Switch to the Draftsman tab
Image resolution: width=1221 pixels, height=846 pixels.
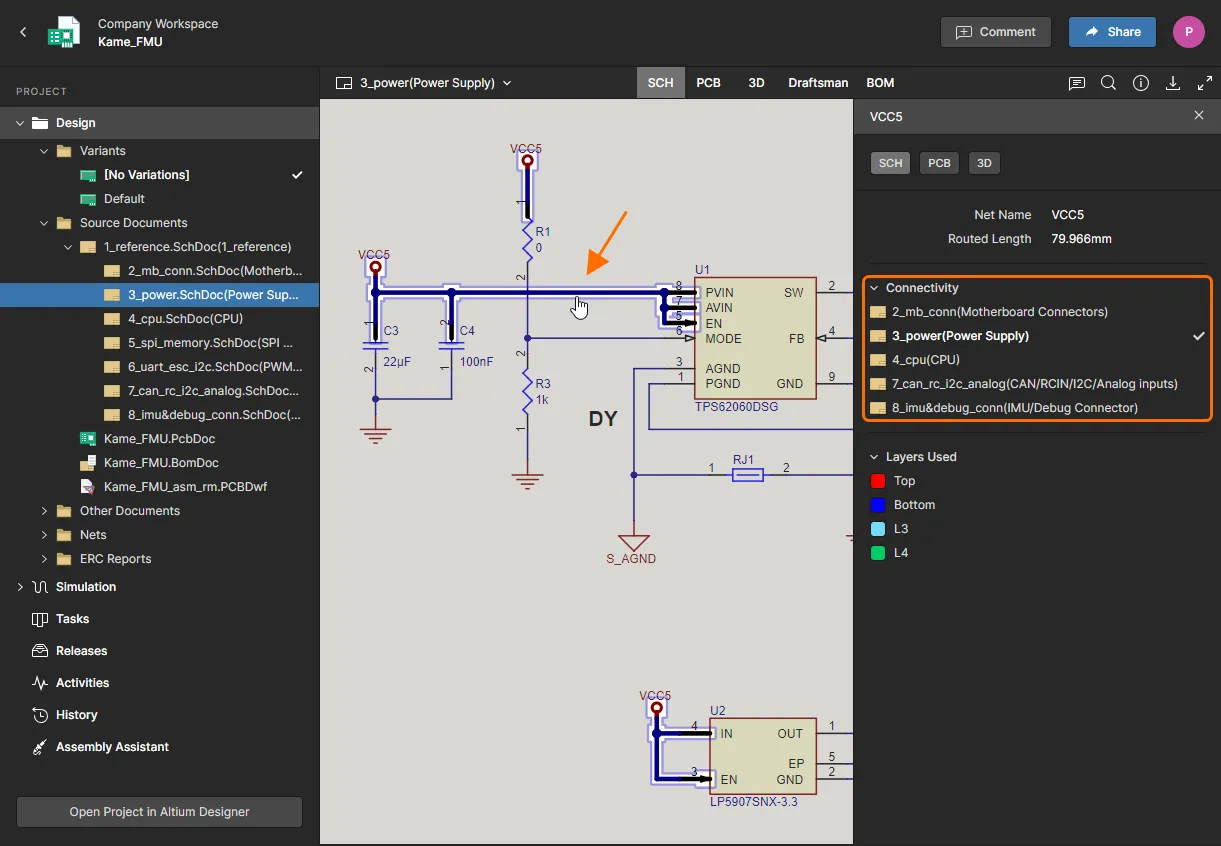(x=817, y=83)
